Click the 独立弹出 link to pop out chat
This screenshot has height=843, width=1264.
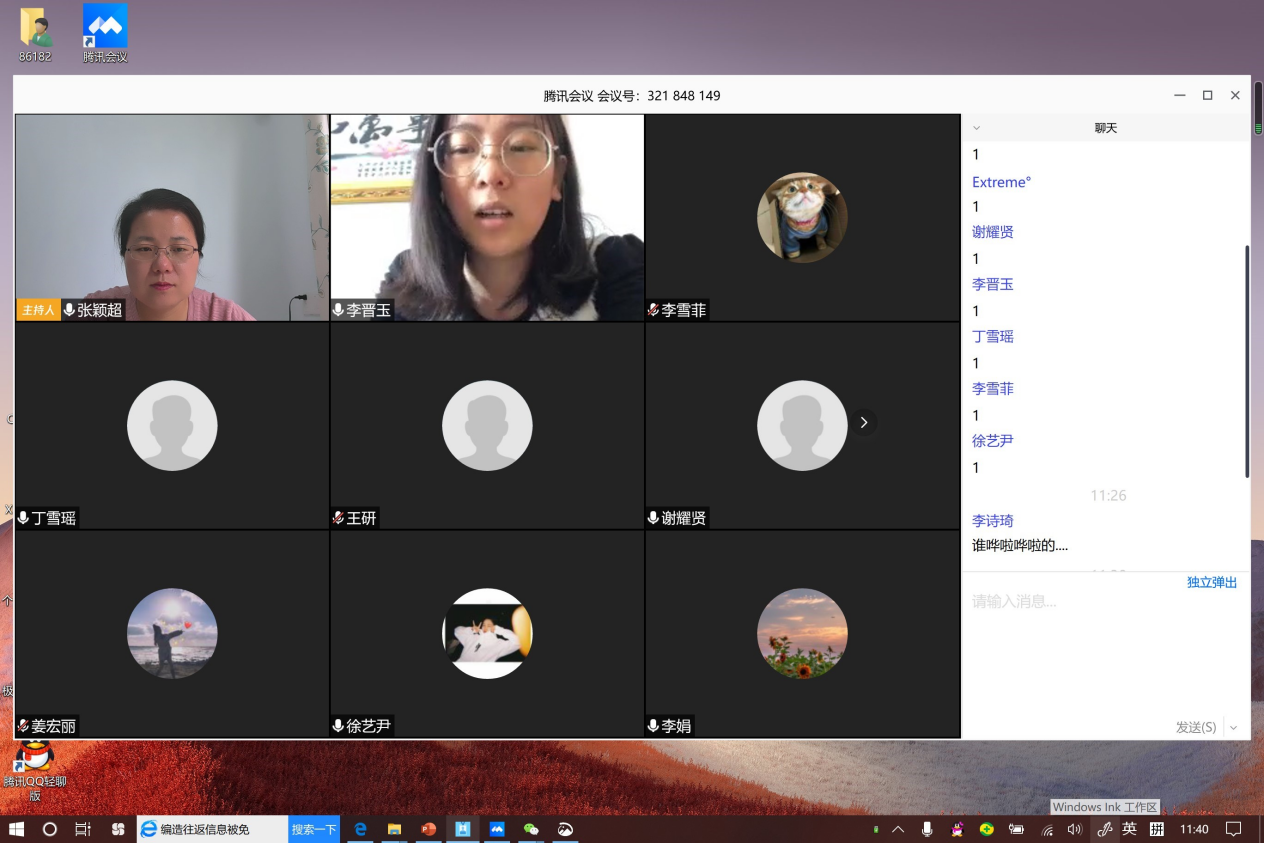point(1211,582)
